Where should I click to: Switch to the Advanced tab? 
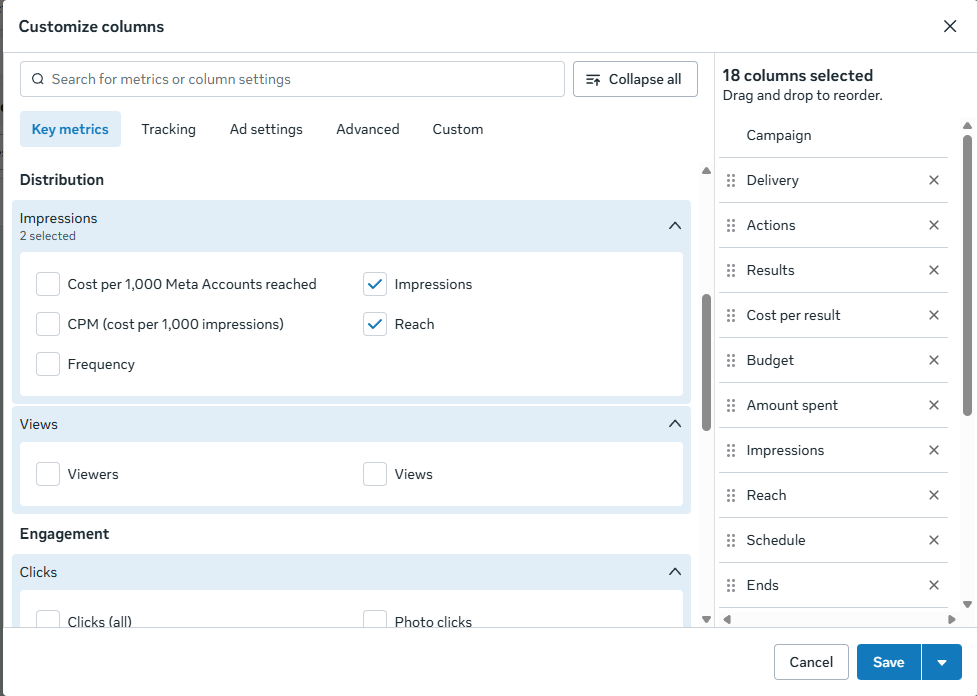368,129
